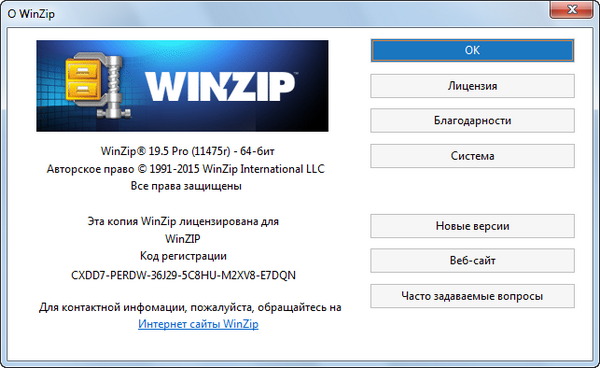Open Система information

tap(472, 156)
